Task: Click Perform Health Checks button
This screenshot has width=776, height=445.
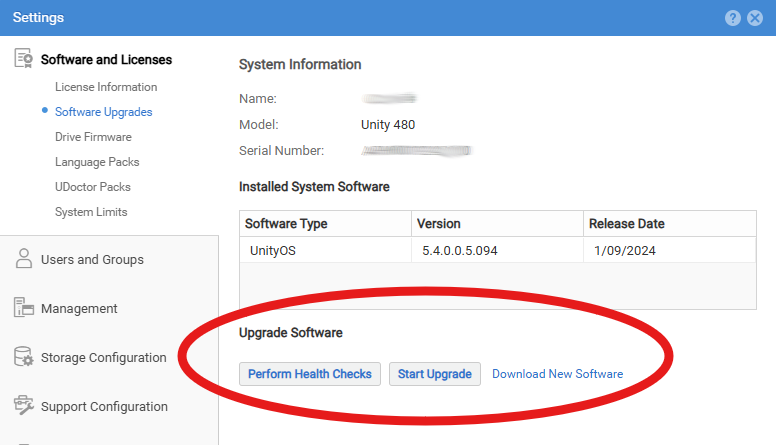Action: click(x=310, y=374)
